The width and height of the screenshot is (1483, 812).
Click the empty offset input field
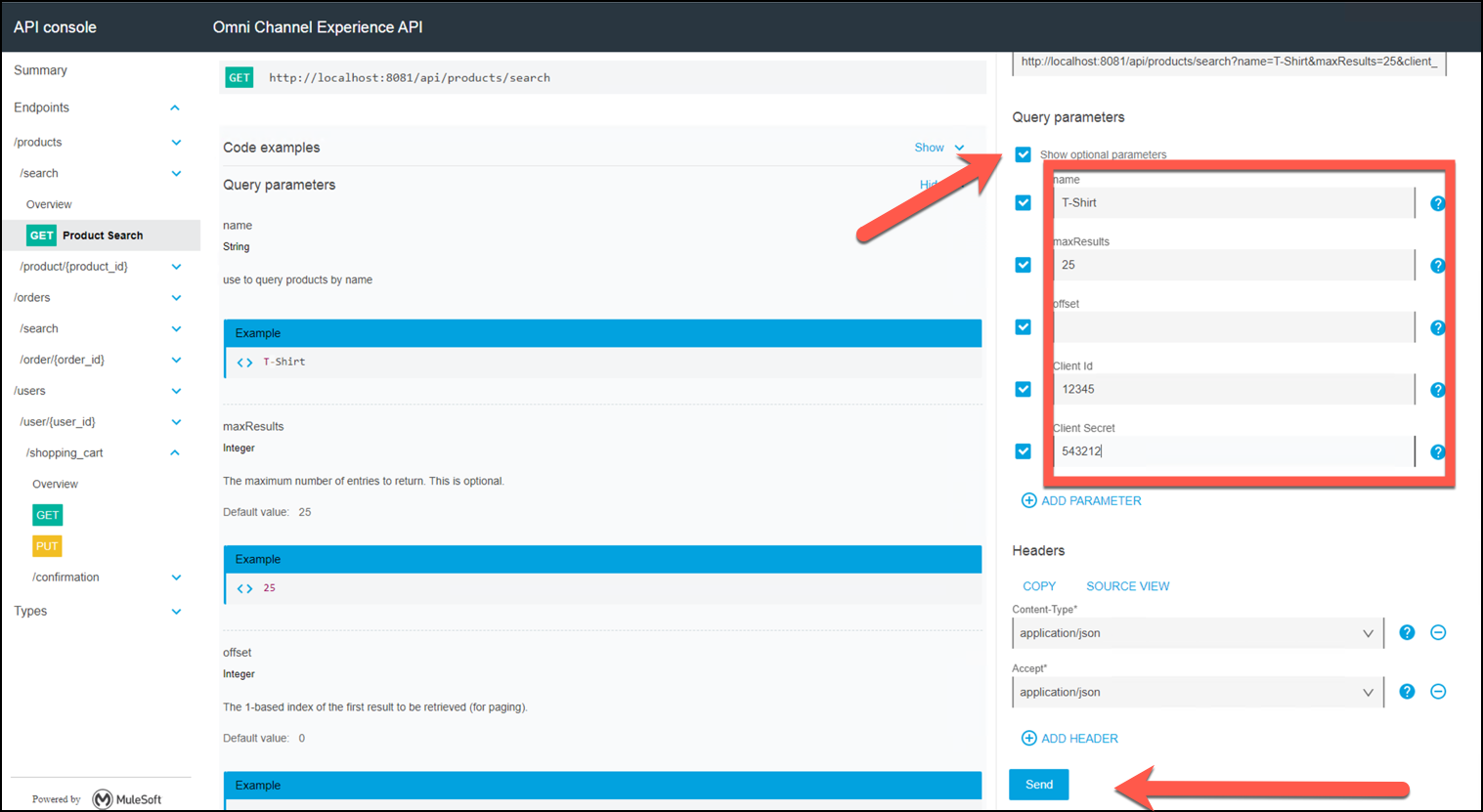(1234, 327)
